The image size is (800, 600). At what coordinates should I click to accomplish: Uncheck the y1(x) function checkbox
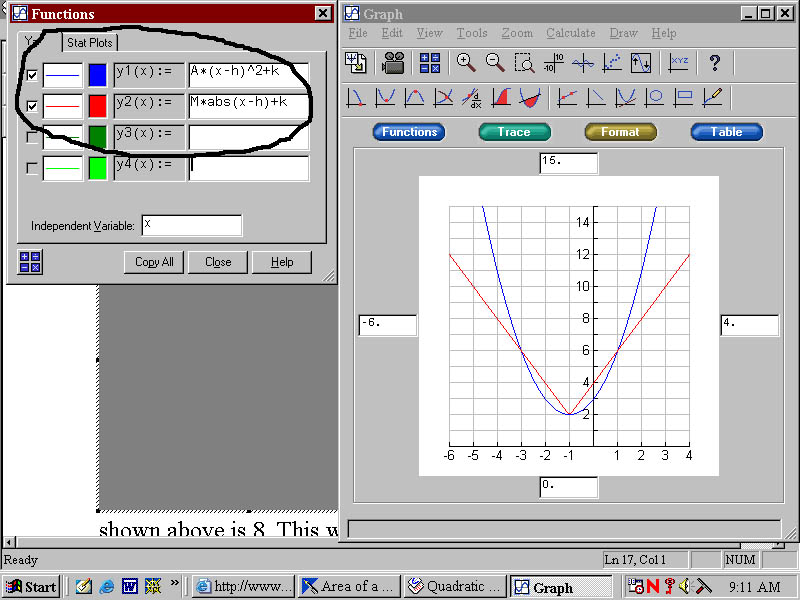pos(32,75)
